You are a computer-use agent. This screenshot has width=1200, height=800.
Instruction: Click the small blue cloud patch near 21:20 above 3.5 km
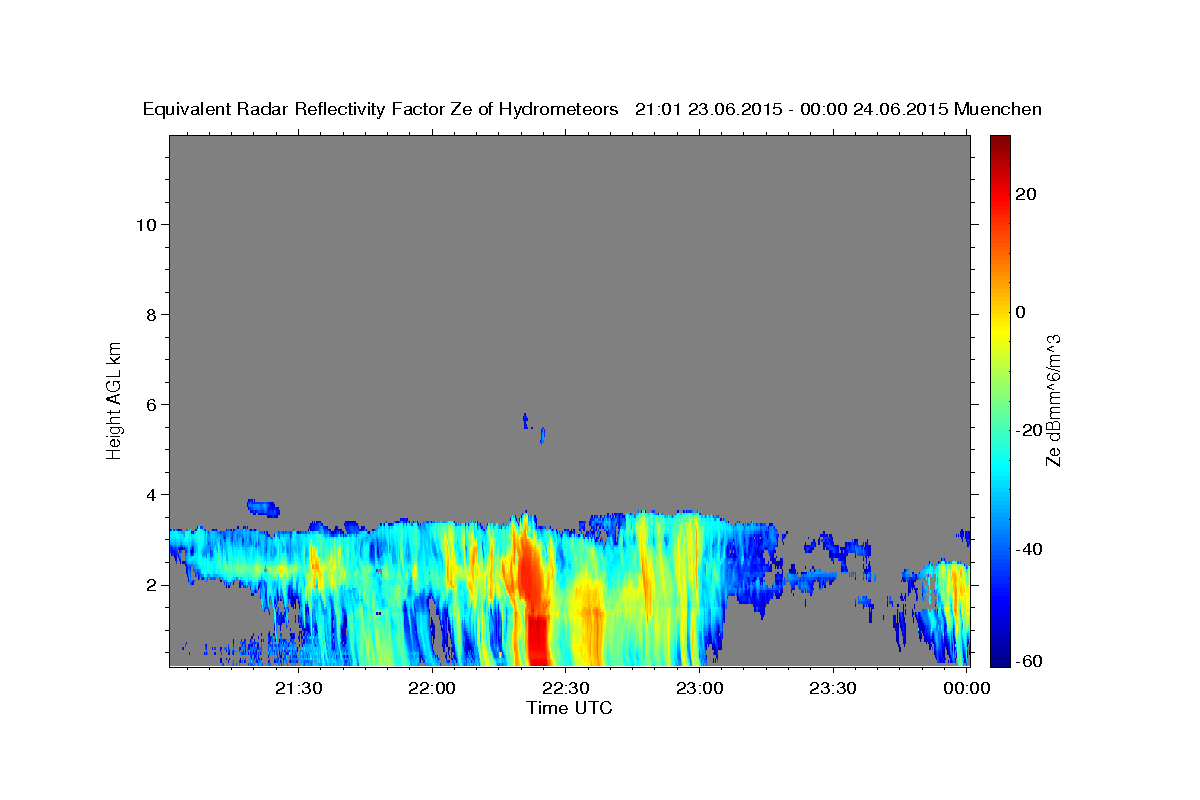click(264, 507)
